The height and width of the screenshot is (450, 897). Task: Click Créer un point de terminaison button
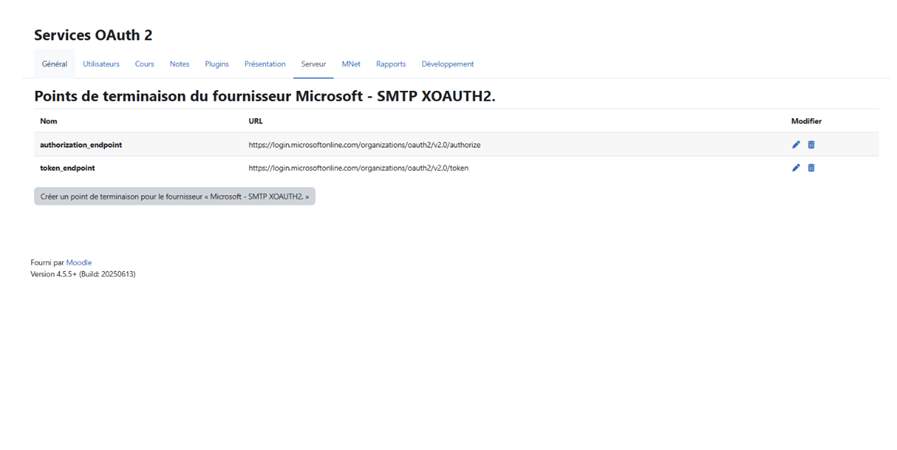point(174,196)
